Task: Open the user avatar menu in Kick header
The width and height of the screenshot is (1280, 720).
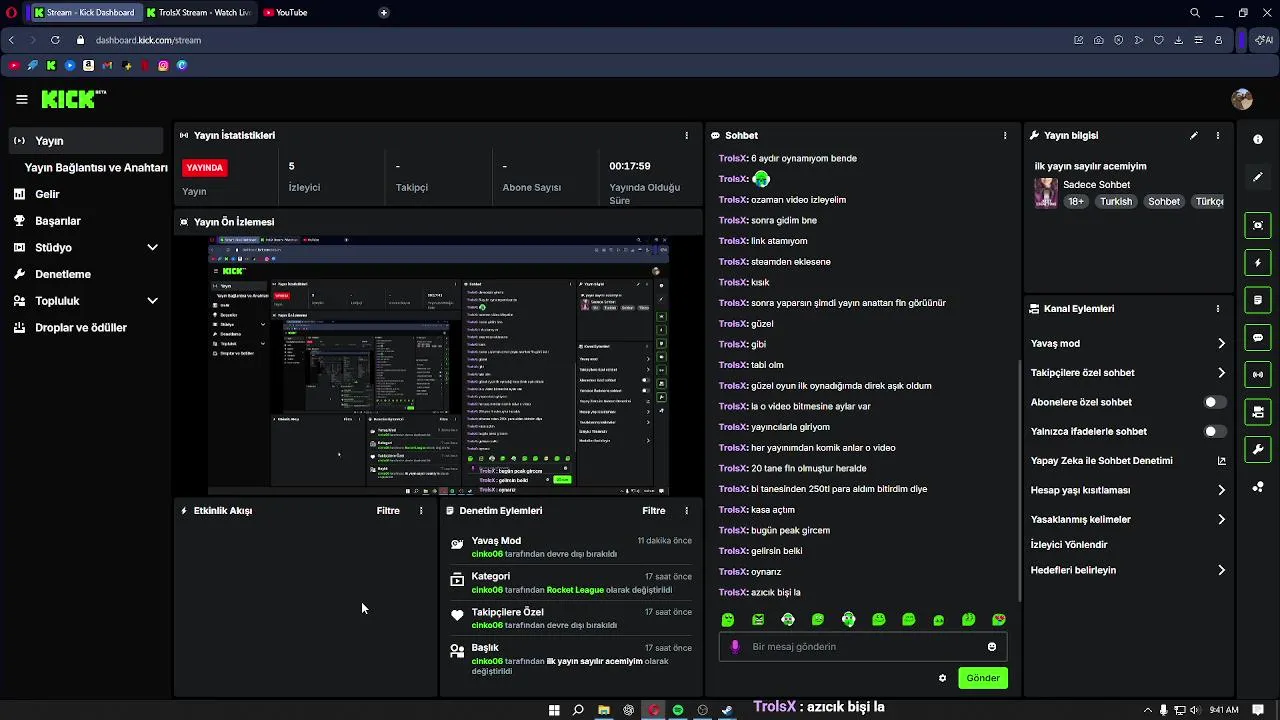Action: pos(1242,99)
